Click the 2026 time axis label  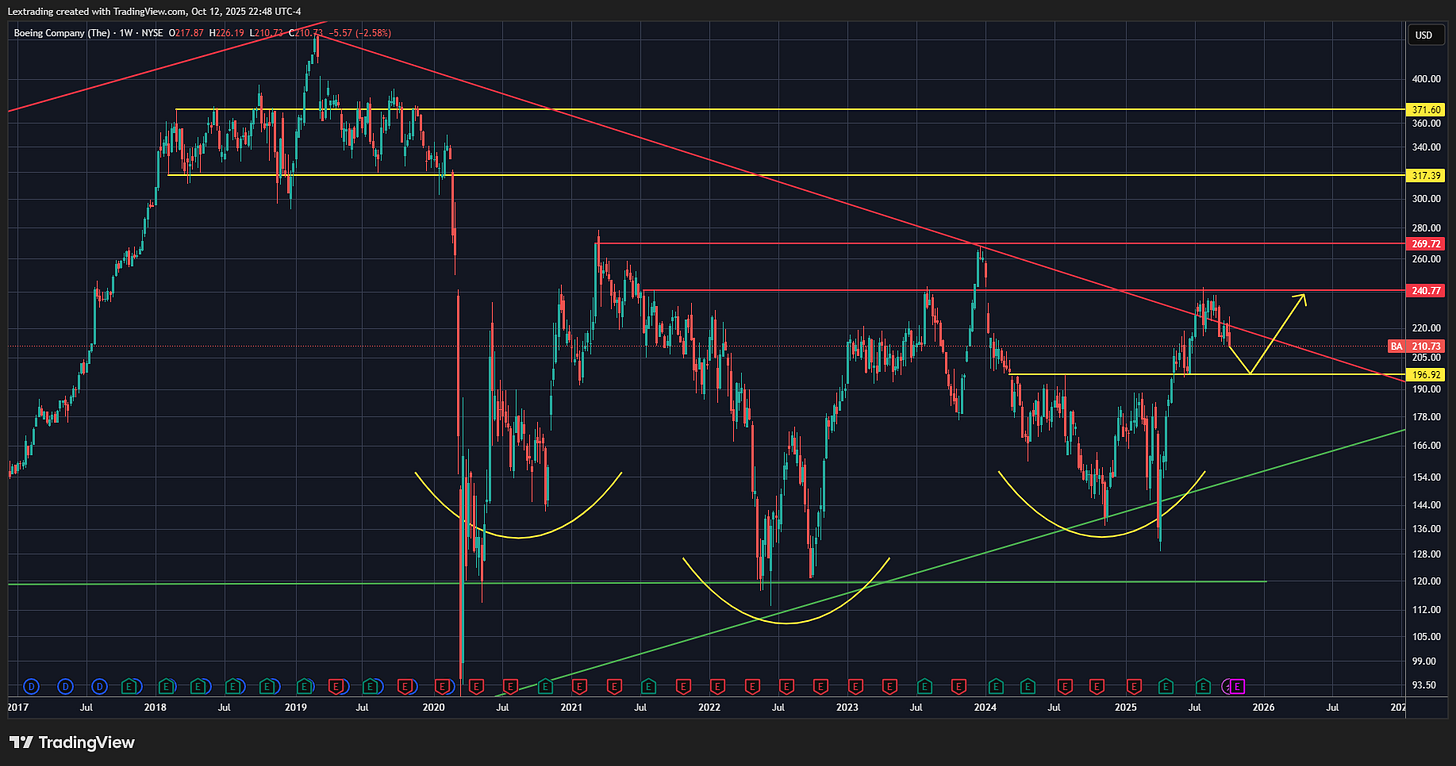click(x=1263, y=707)
